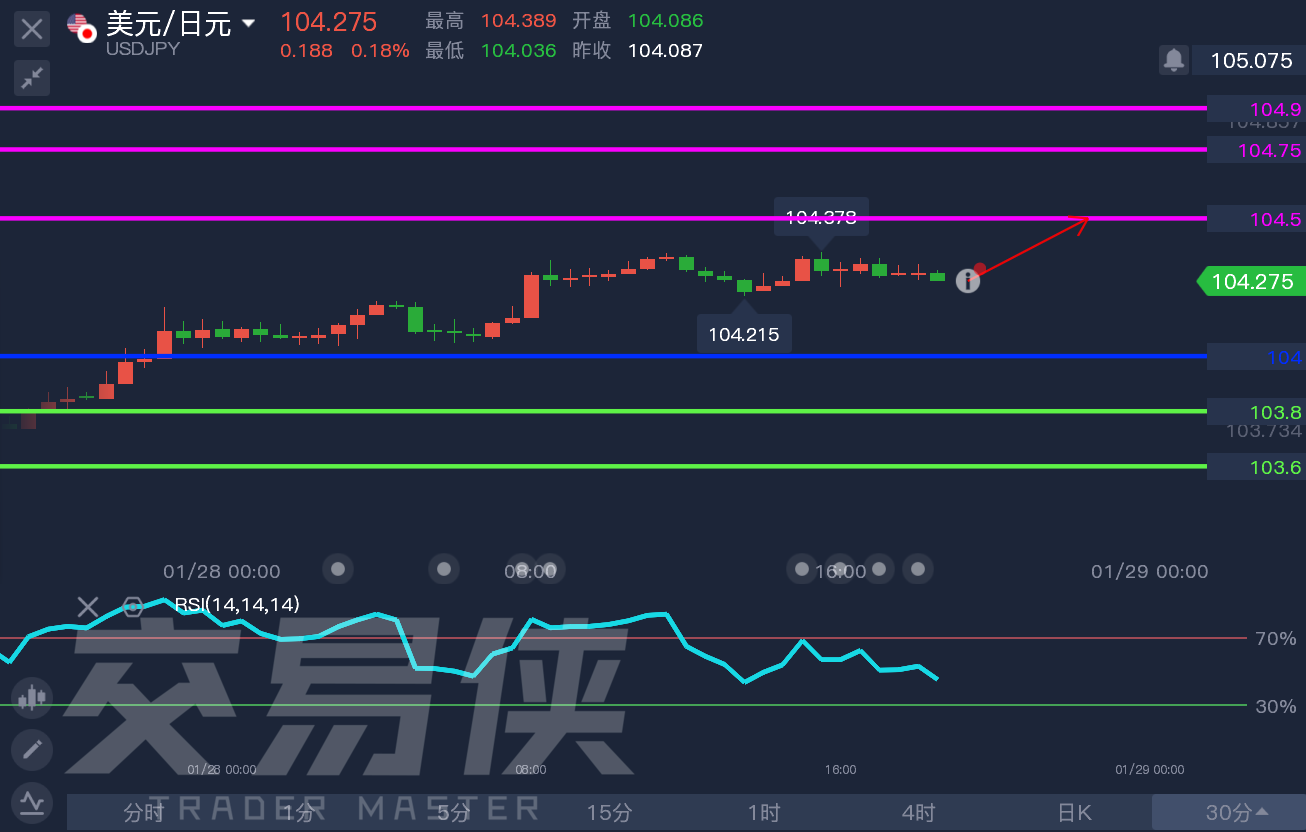Open the candlestick chart type icon
The width and height of the screenshot is (1306, 832).
pyautogui.click(x=32, y=697)
